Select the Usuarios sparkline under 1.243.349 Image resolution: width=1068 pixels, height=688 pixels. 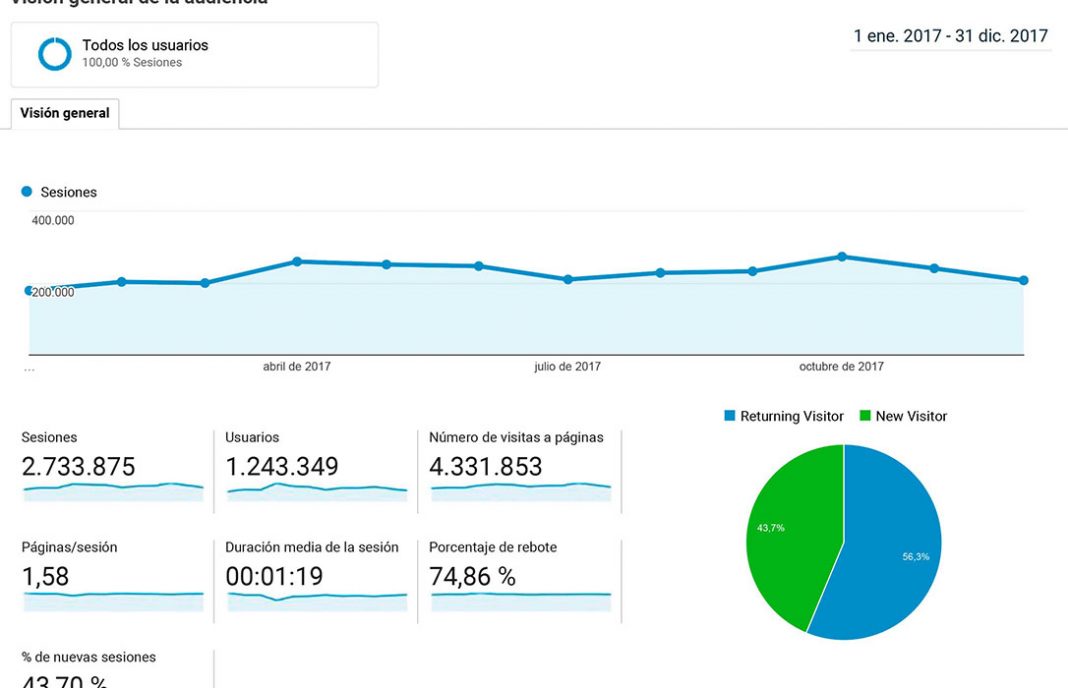pyautogui.click(x=317, y=490)
